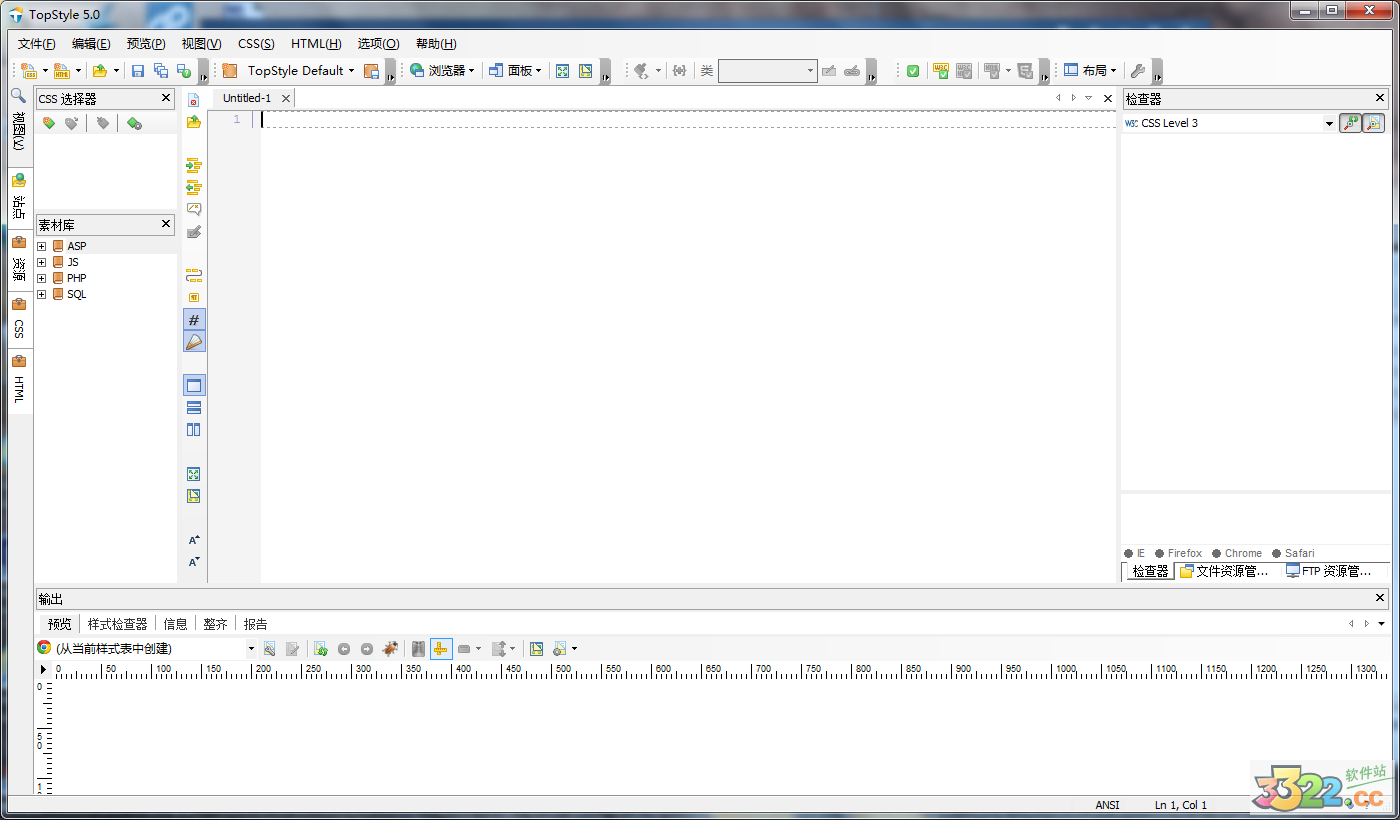This screenshot has width=1400, height=820.
Task: Open the CSS sidebar tab
Action: [x=18, y=320]
